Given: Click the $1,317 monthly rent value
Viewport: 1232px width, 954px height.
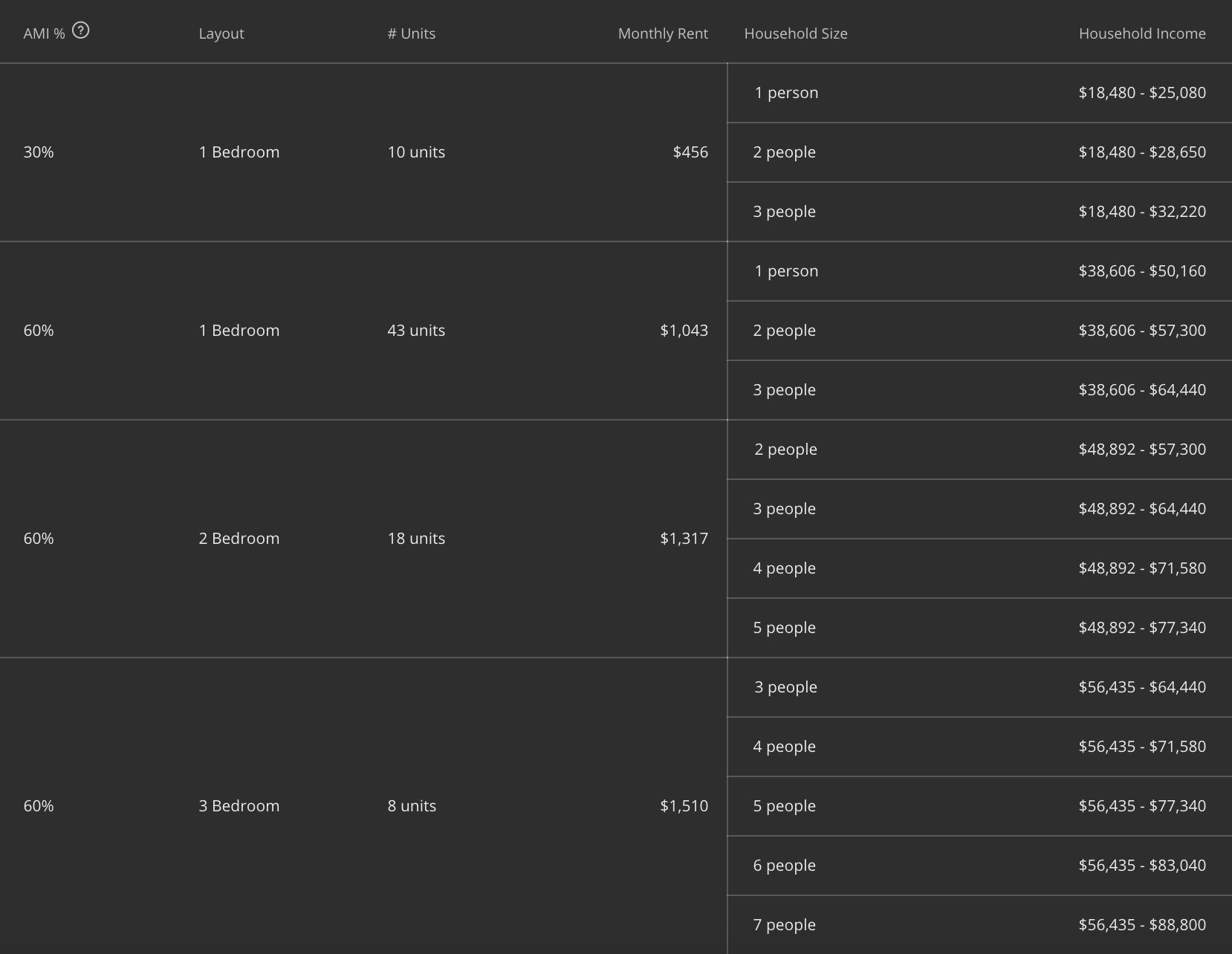Looking at the screenshot, I should tap(684, 539).
